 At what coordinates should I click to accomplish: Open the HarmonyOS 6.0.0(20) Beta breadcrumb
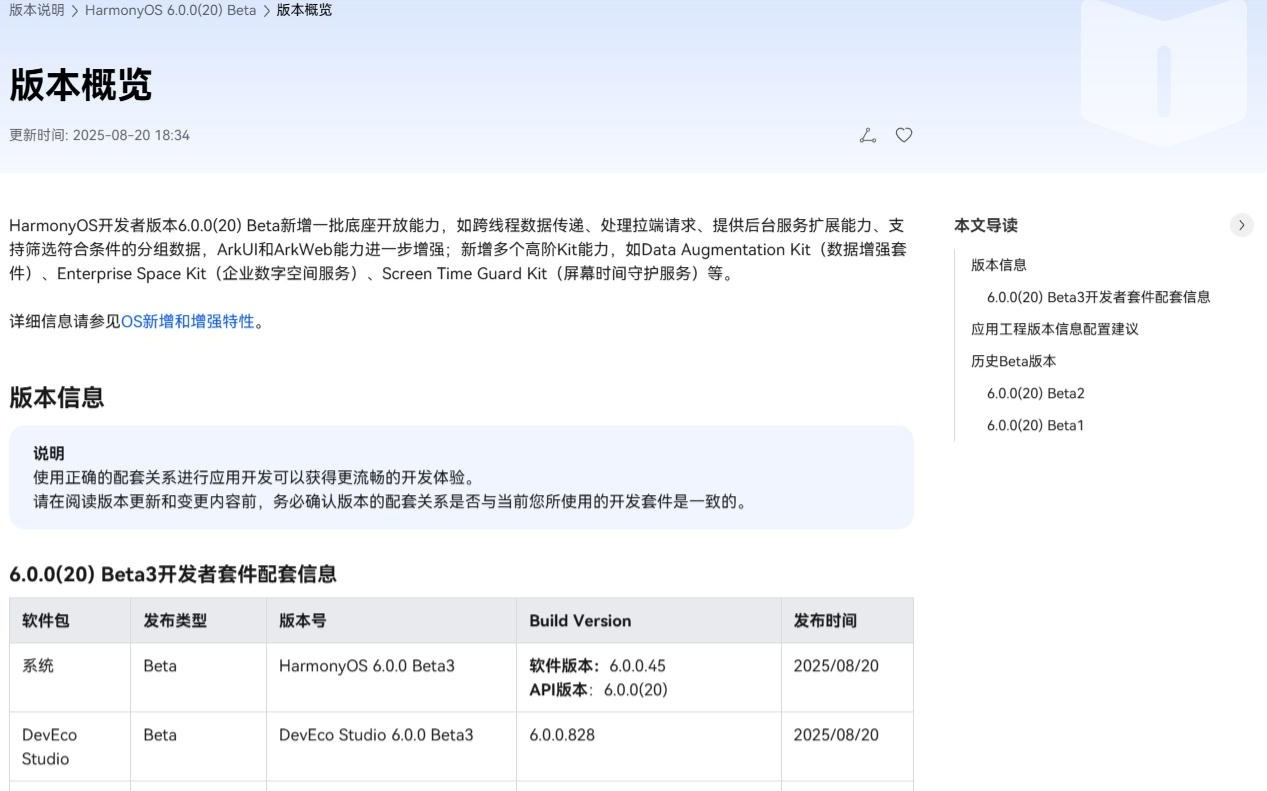click(x=170, y=10)
